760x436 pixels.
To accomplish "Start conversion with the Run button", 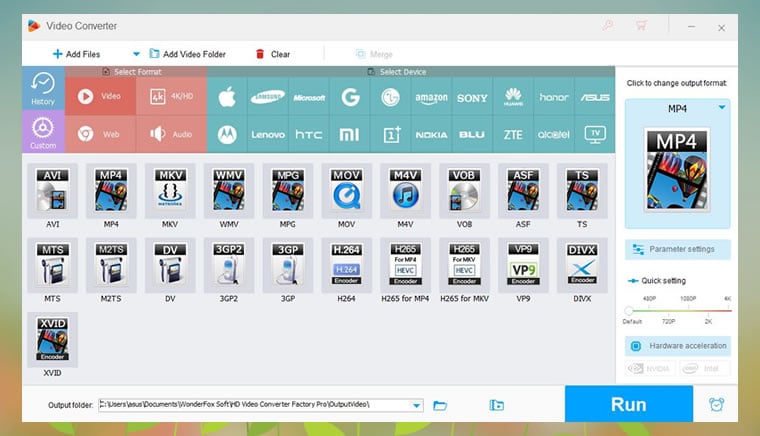I will (629, 404).
